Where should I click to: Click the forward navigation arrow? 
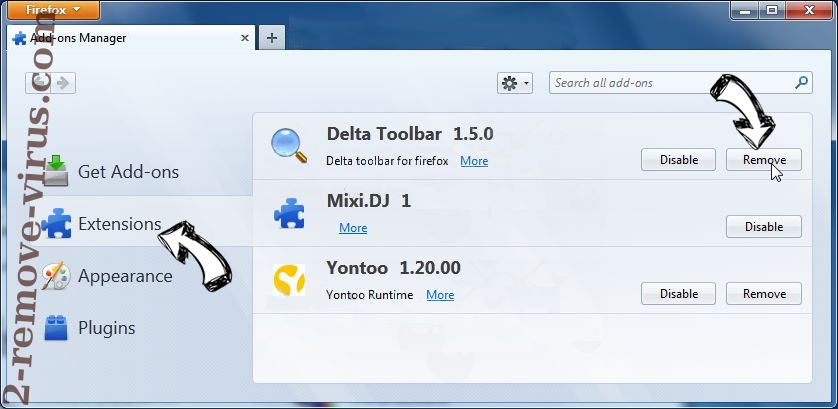tap(63, 83)
